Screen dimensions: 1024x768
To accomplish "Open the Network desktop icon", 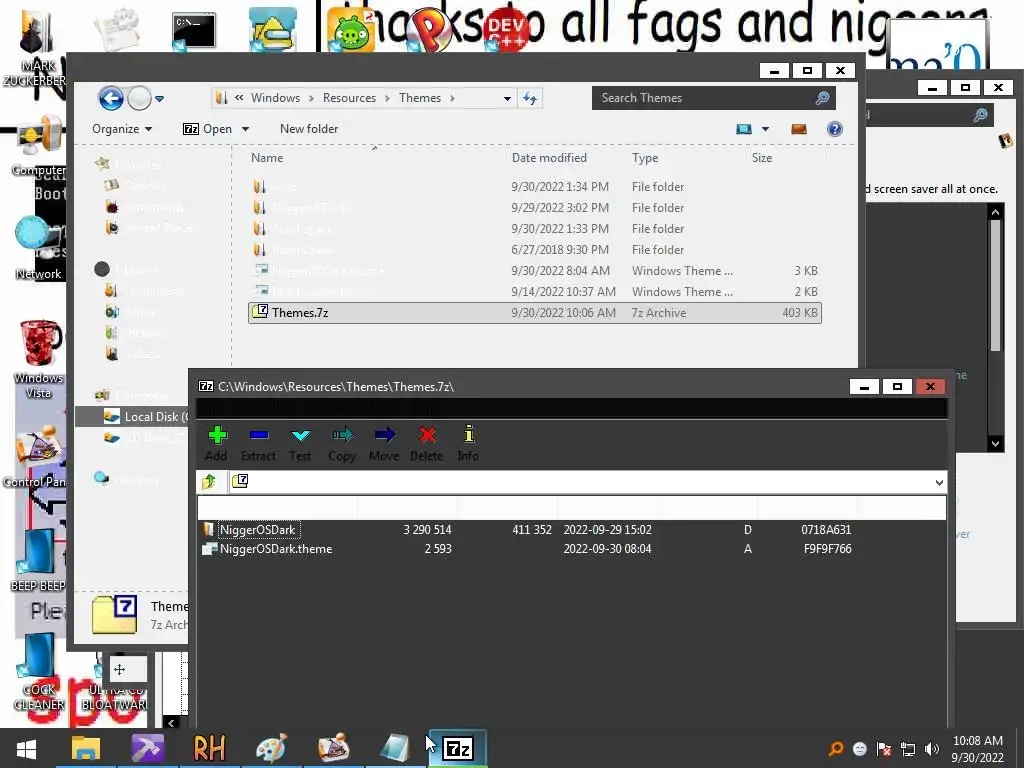I will point(38,248).
